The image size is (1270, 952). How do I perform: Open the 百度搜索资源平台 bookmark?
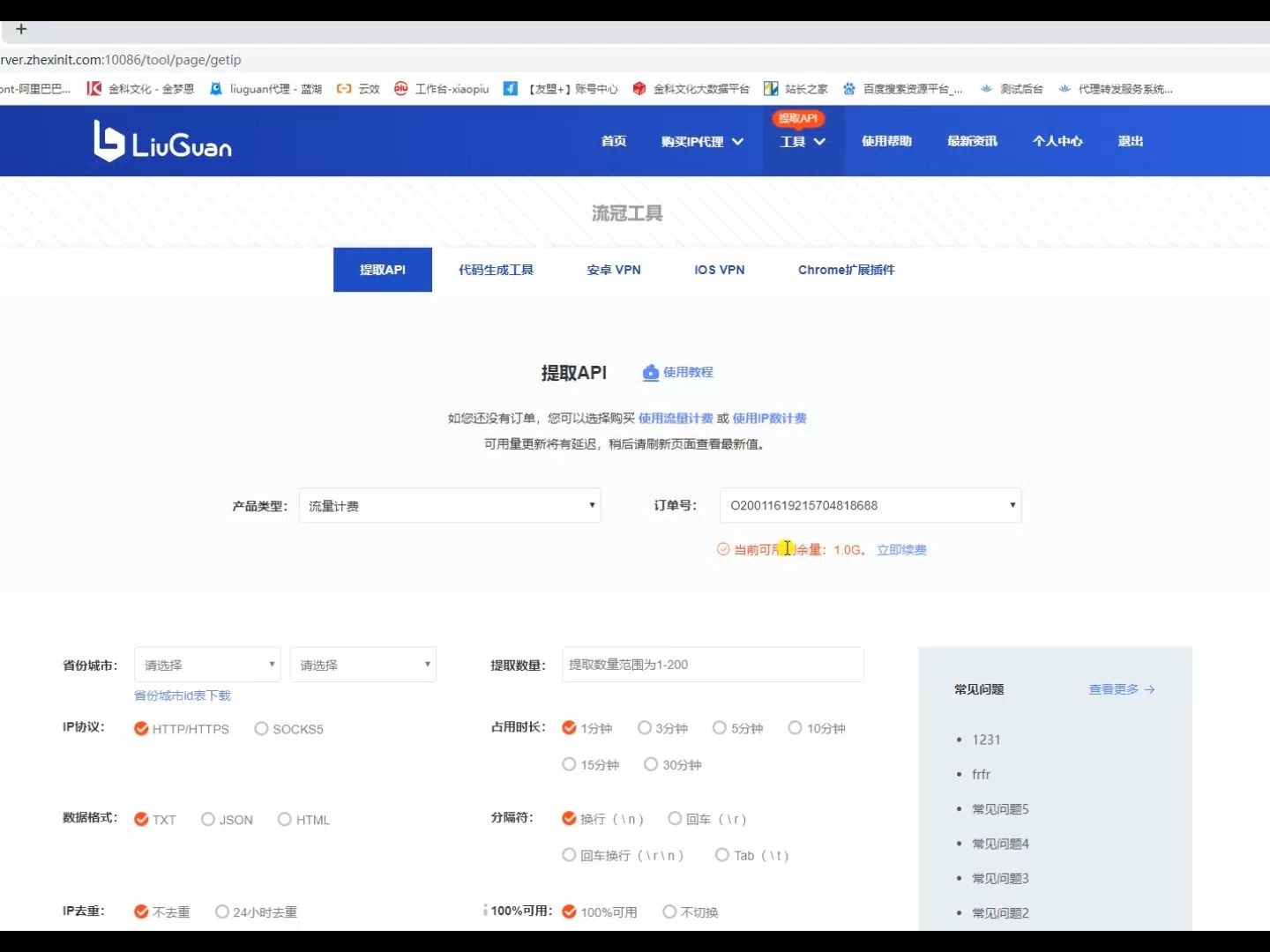pos(902,89)
